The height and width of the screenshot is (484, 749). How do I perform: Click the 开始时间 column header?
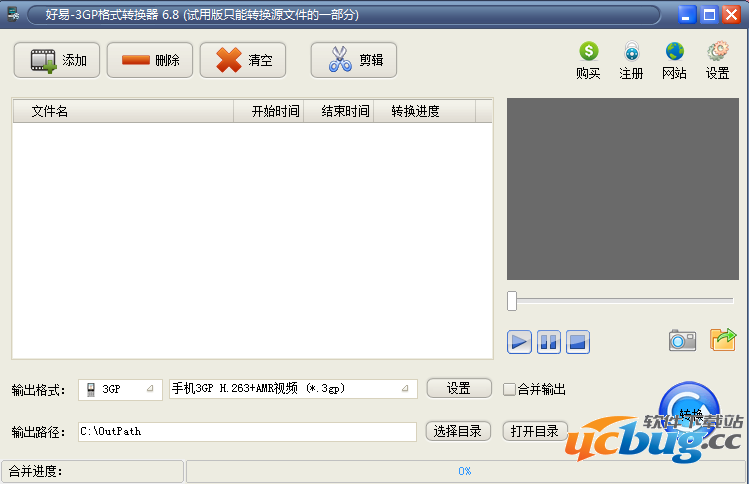269,111
